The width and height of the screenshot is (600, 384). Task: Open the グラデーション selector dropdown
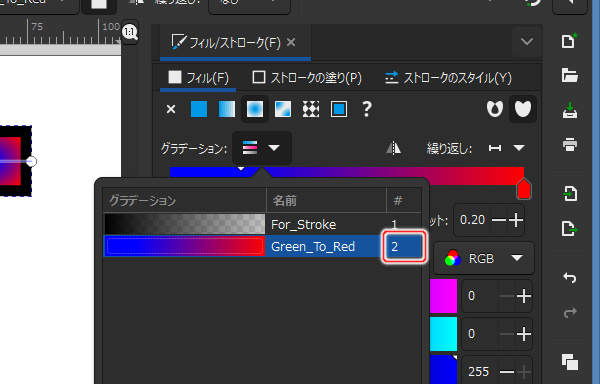coord(262,148)
